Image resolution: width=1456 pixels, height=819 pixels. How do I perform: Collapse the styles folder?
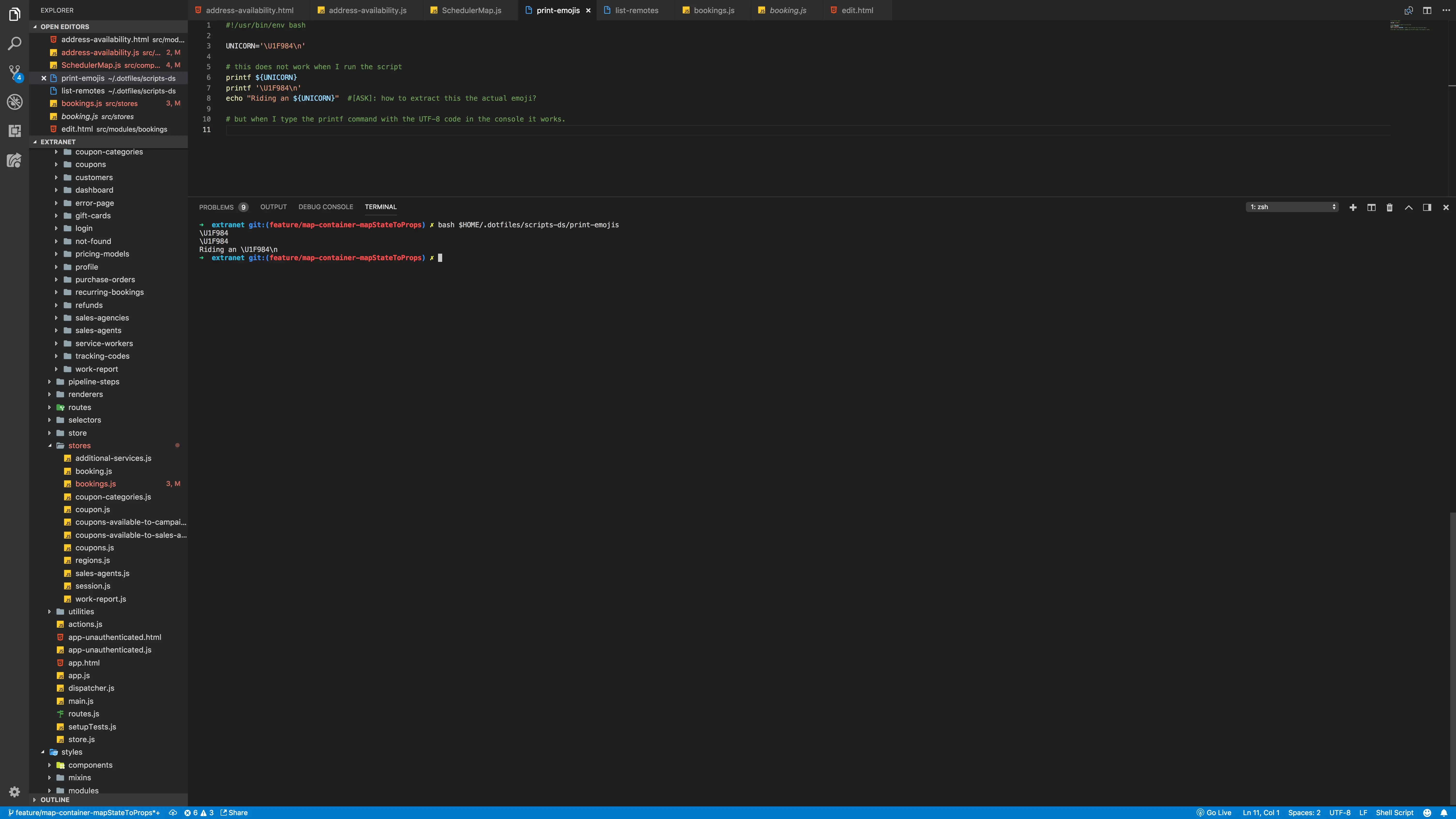tap(108, 752)
